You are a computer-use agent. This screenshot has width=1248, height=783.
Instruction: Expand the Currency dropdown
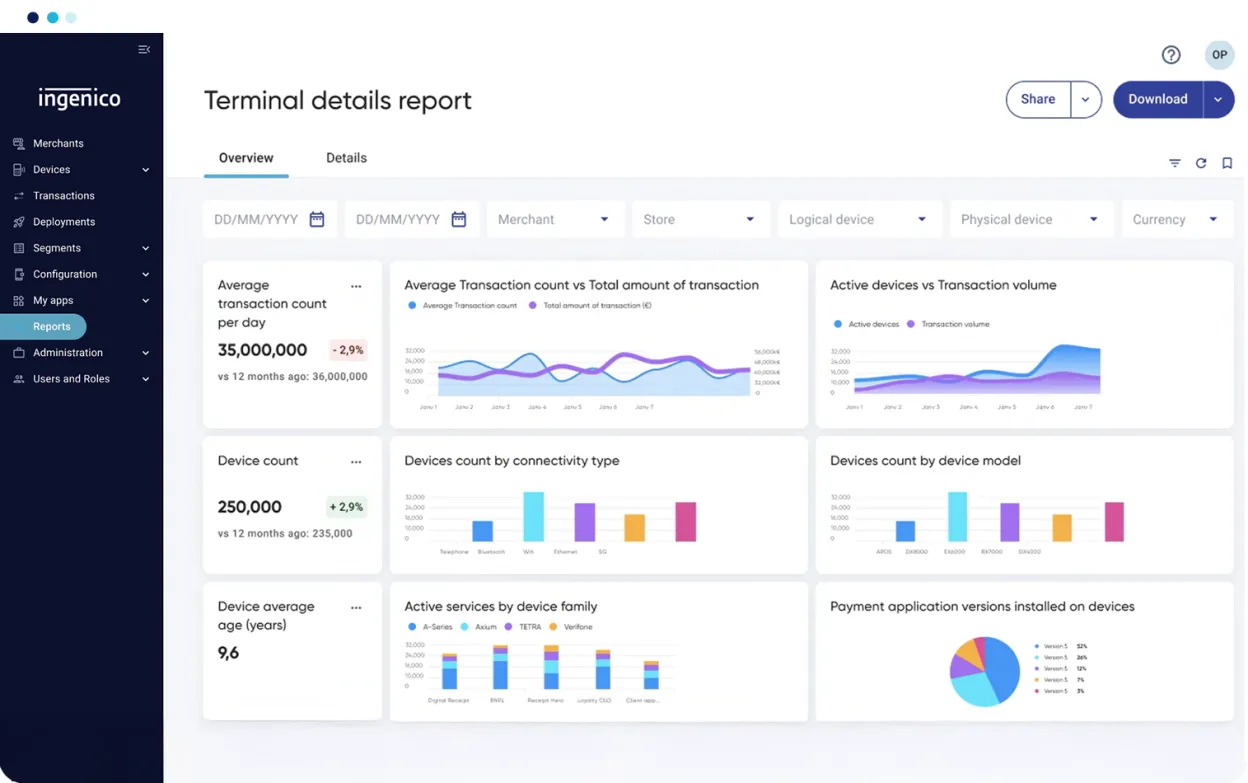pyautogui.click(x=1175, y=219)
